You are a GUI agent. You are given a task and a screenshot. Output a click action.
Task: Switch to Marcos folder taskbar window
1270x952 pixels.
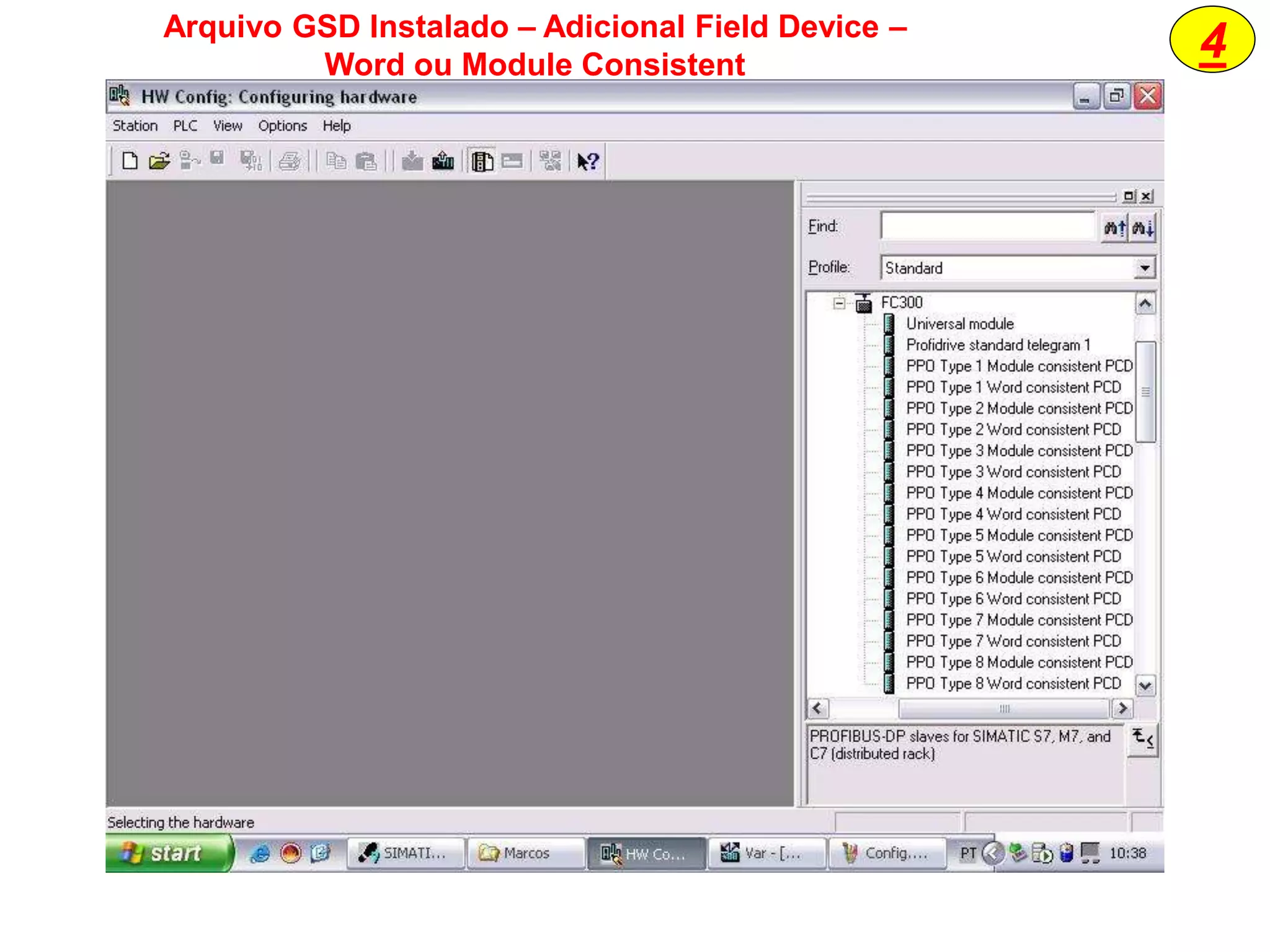click(x=526, y=853)
